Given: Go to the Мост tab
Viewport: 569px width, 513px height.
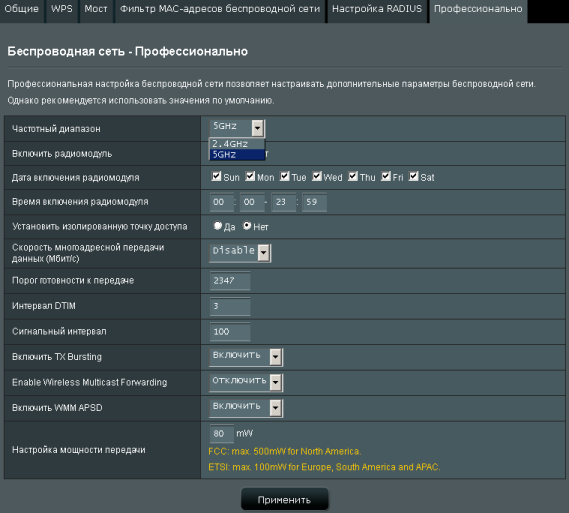Looking at the screenshot, I should point(96,9).
